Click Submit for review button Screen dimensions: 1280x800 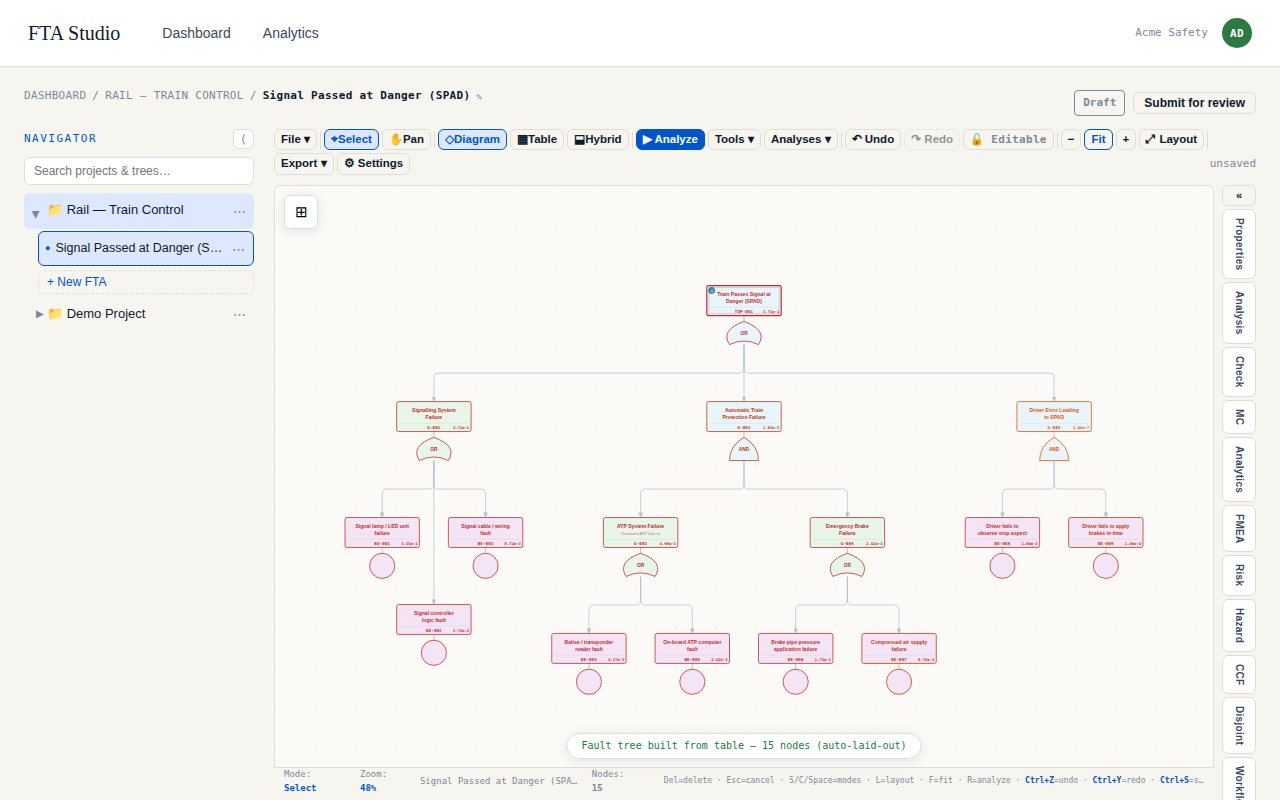pyautogui.click(x=1194, y=103)
